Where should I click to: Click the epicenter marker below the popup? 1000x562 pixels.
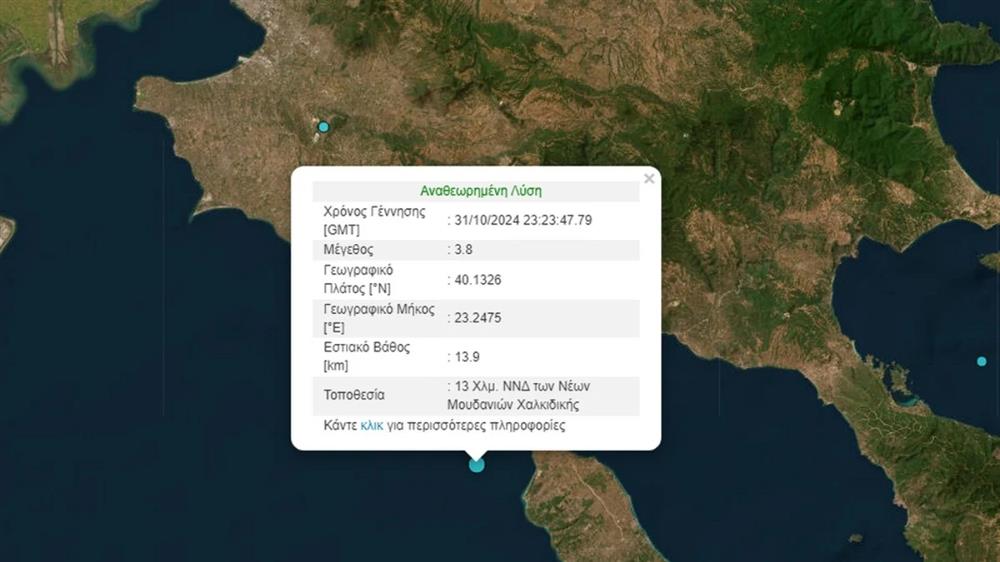tap(477, 464)
